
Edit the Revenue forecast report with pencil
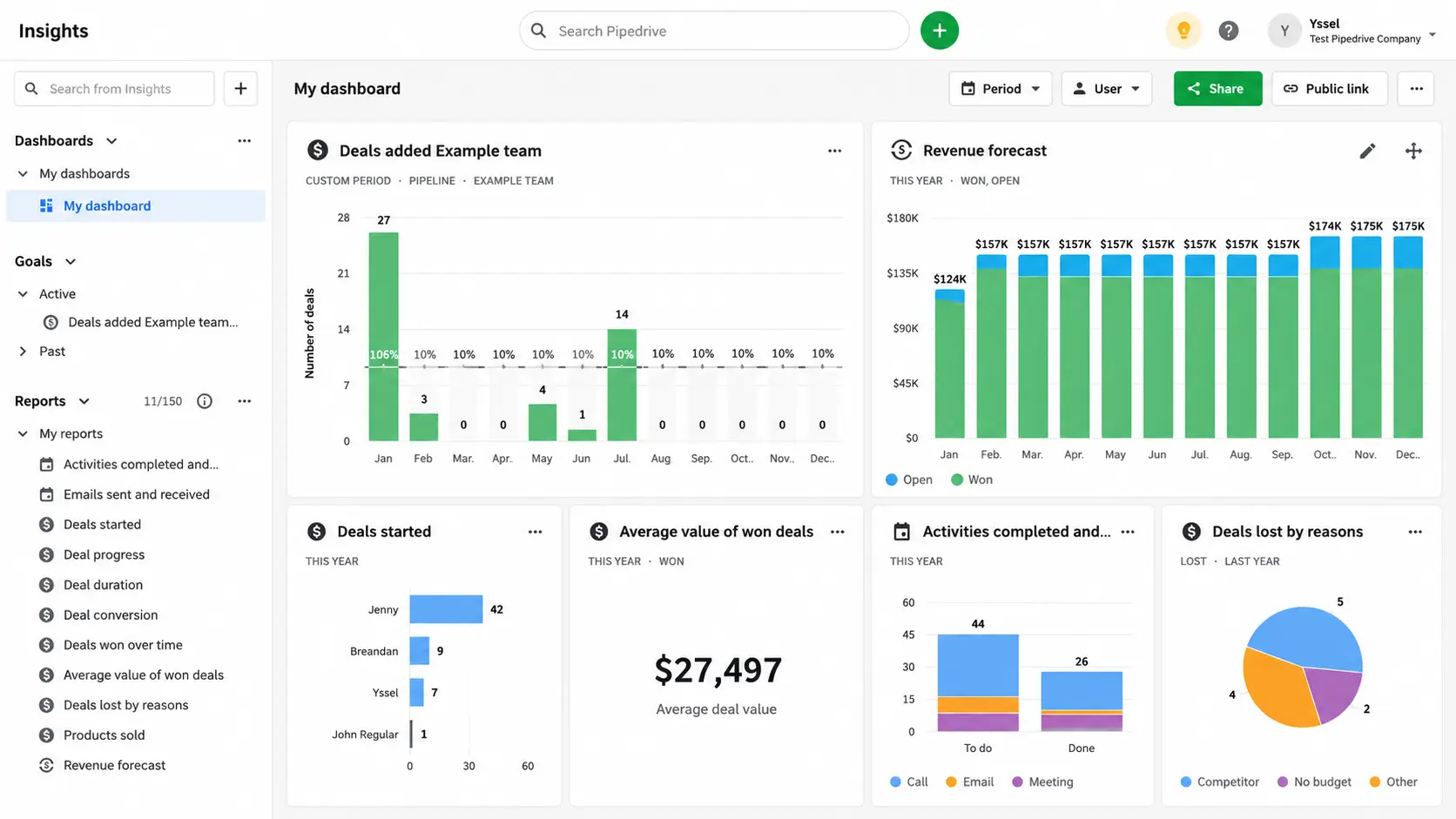[1367, 151]
